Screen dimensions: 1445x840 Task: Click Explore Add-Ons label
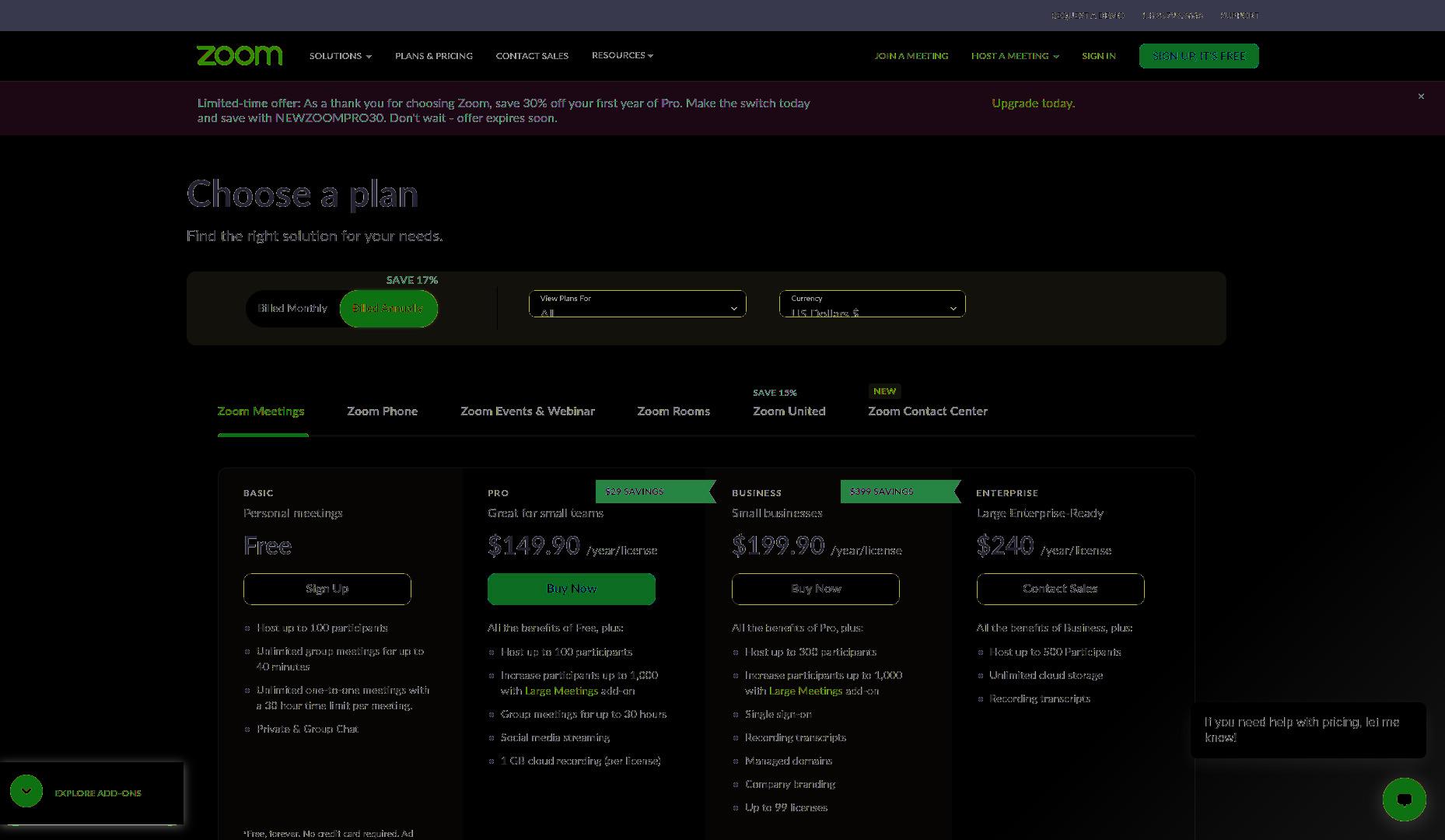coord(98,793)
